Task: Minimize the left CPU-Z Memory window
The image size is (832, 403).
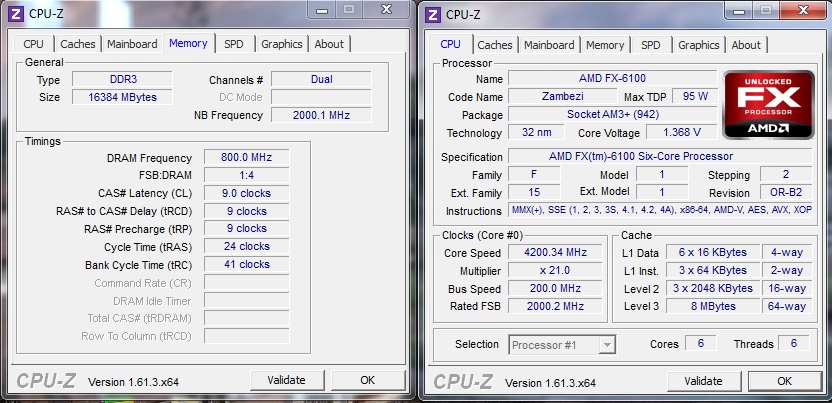Action: [x=323, y=10]
